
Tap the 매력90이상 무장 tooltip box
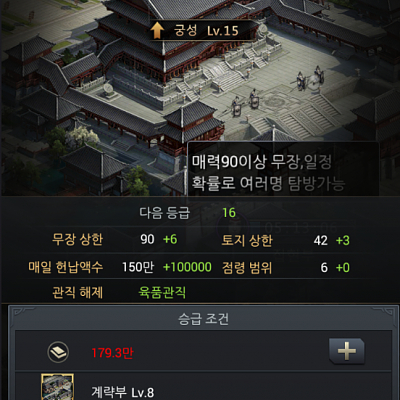[x=283, y=169]
